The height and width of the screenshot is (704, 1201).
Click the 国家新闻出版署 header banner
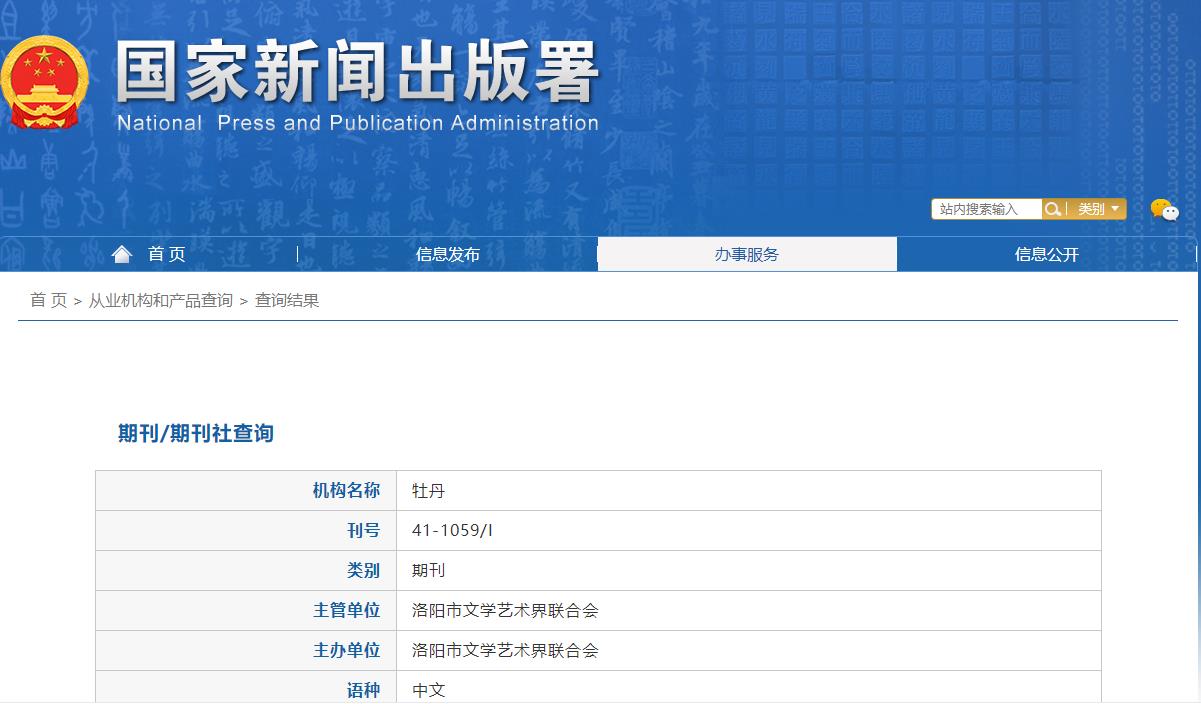tap(355, 75)
